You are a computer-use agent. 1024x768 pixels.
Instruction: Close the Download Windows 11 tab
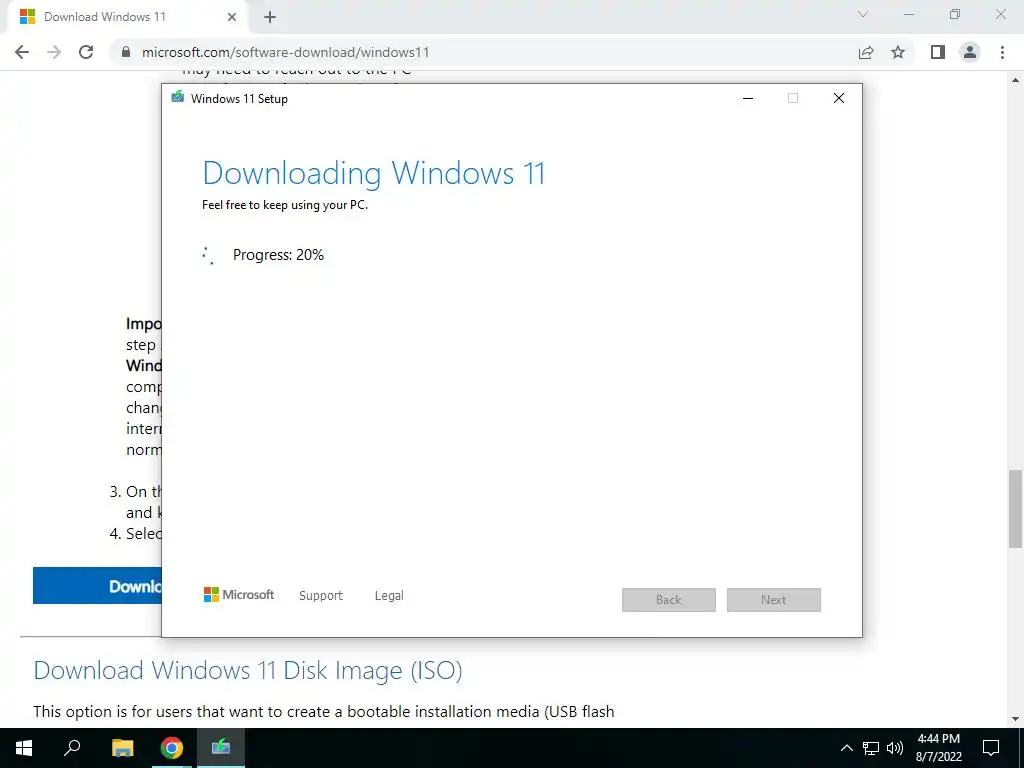(x=232, y=17)
